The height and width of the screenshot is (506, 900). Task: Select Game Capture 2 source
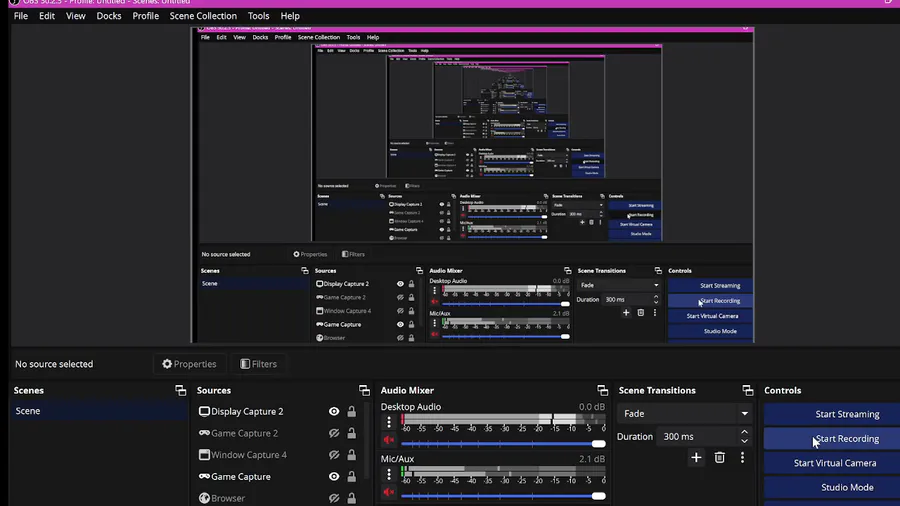[x=245, y=433]
